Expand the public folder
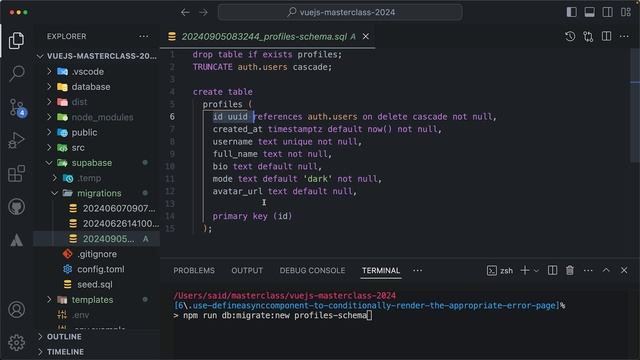 pyautogui.click(x=96, y=132)
